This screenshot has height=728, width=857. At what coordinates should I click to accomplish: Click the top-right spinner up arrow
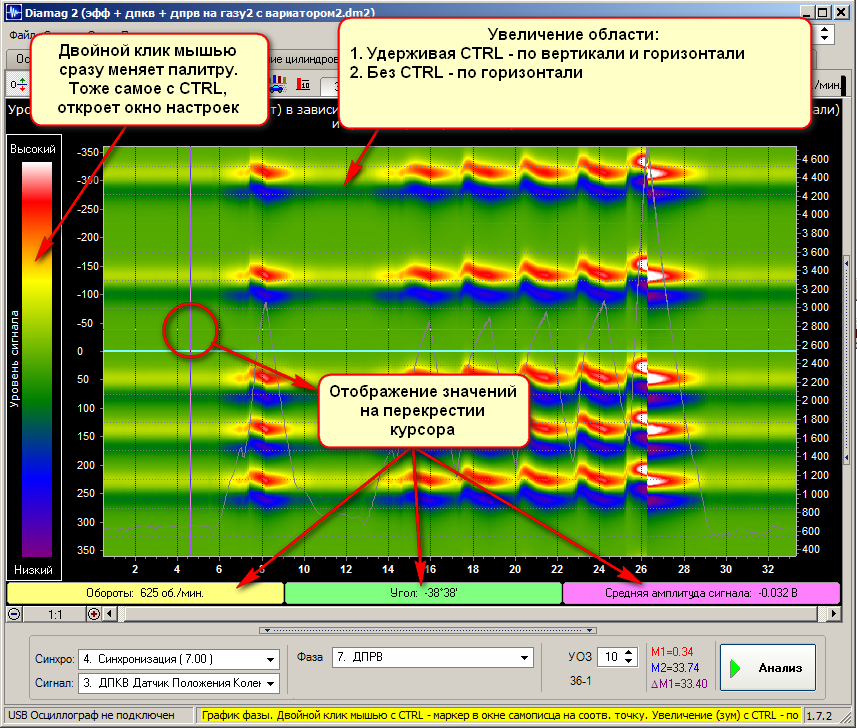[824, 29]
